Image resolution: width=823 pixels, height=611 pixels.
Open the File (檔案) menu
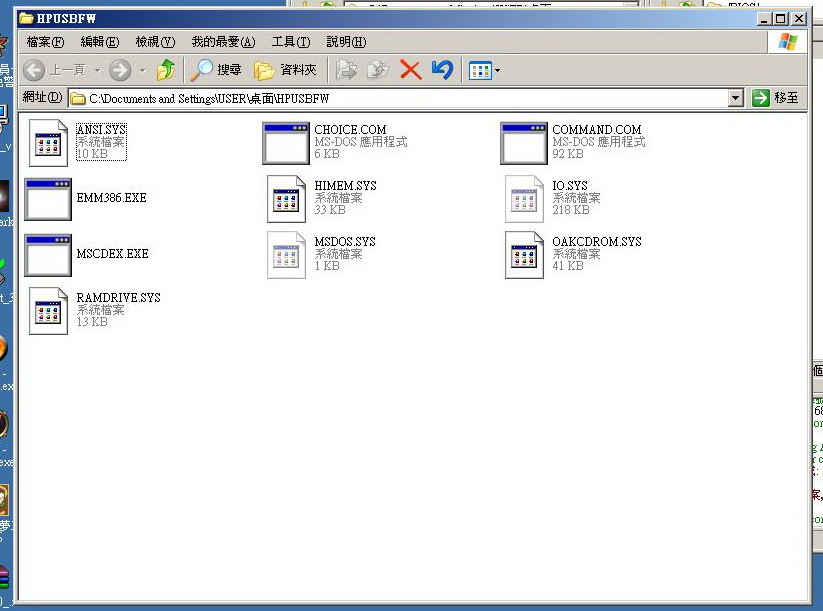coord(45,41)
